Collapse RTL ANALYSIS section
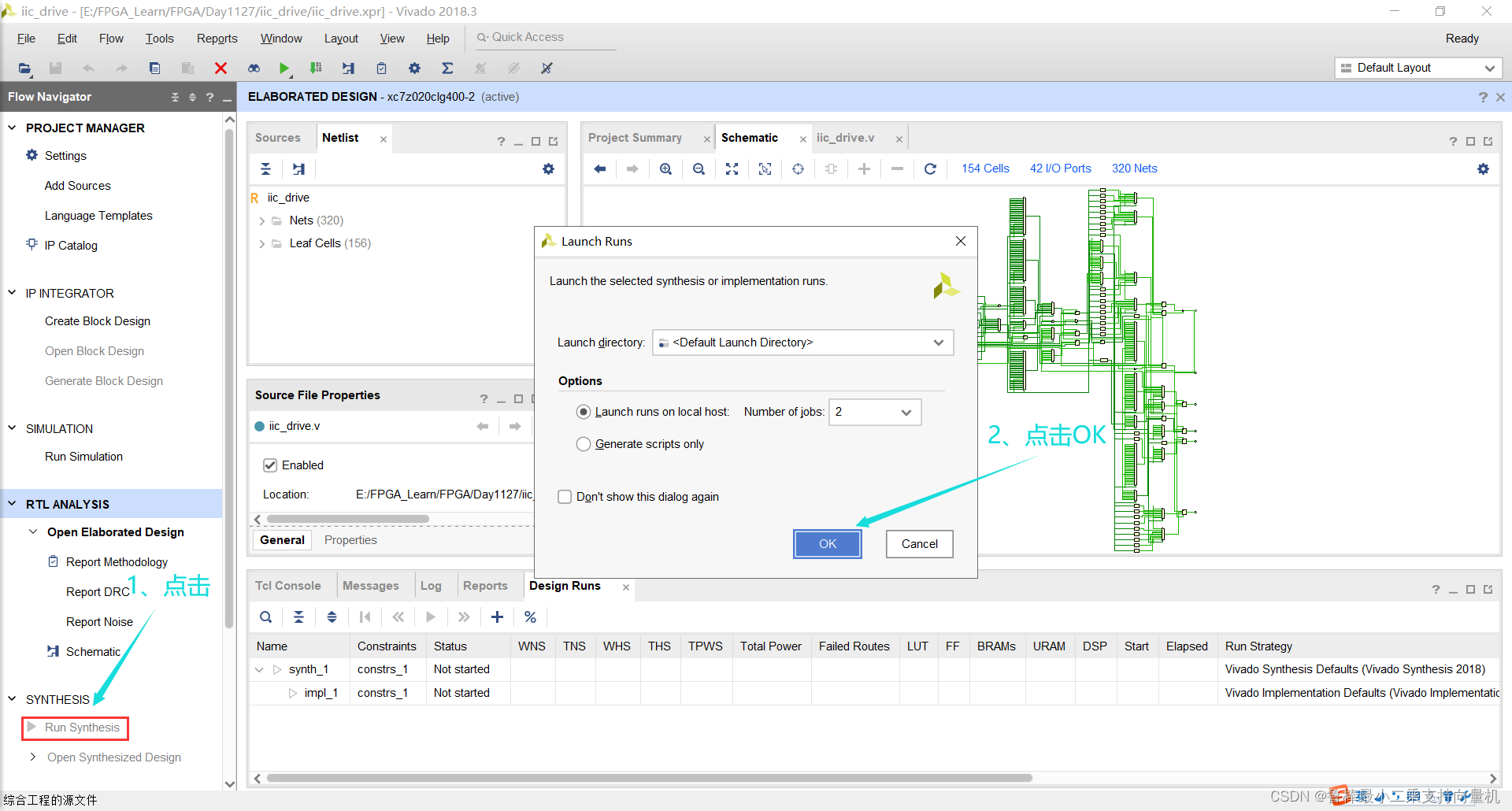1512x811 pixels. (x=12, y=504)
